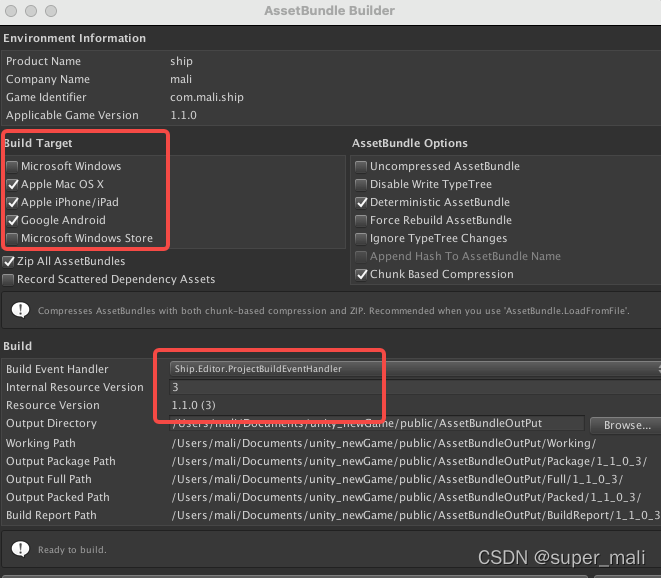The width and height of the screenshot is (661, 578).
Task: Select Resource Version '1.1.0 (3)' text
Action: (x=193, y=405)
